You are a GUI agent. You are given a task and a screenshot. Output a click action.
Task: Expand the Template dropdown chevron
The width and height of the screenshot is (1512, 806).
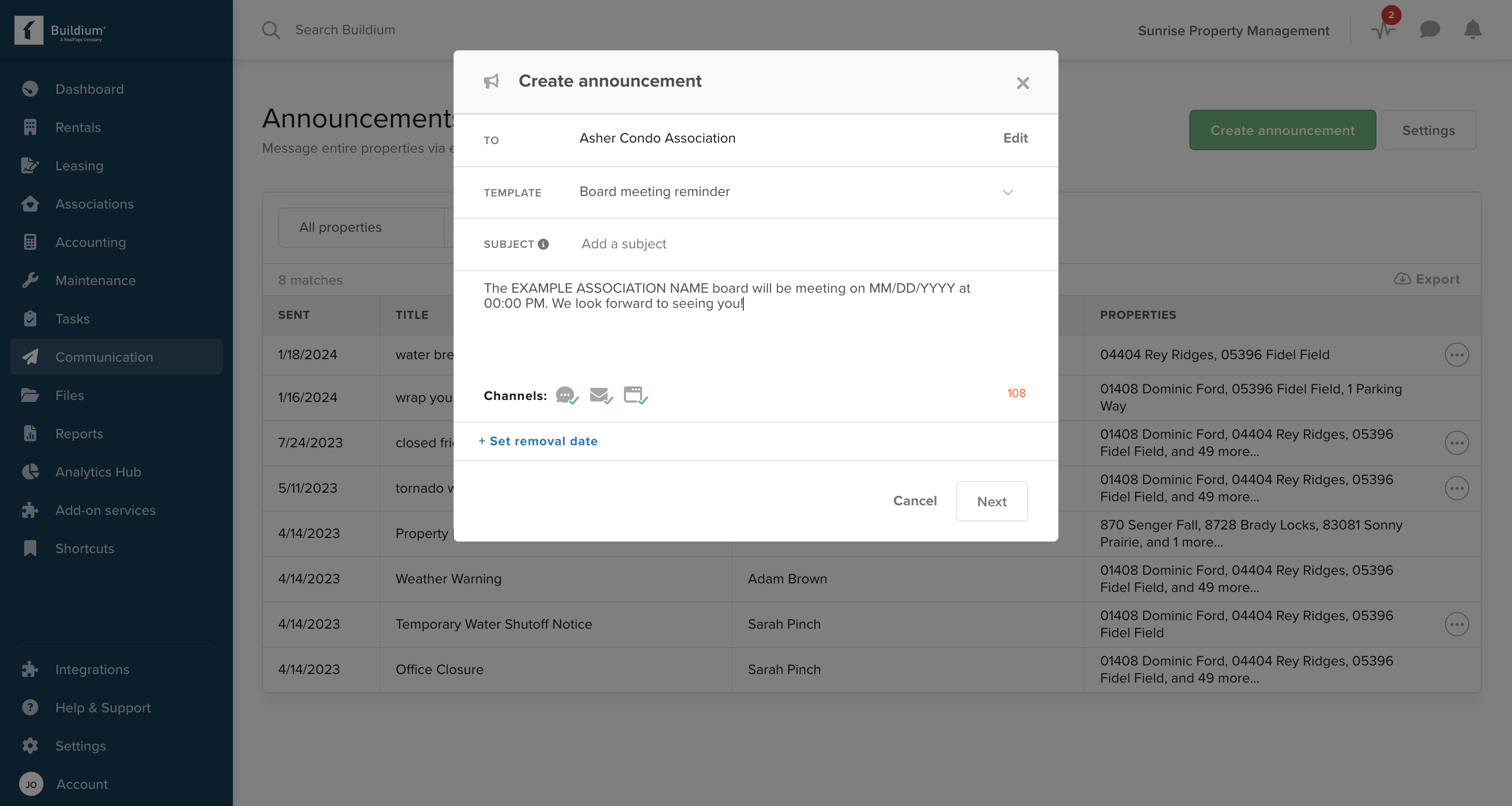coord(1008,192)
